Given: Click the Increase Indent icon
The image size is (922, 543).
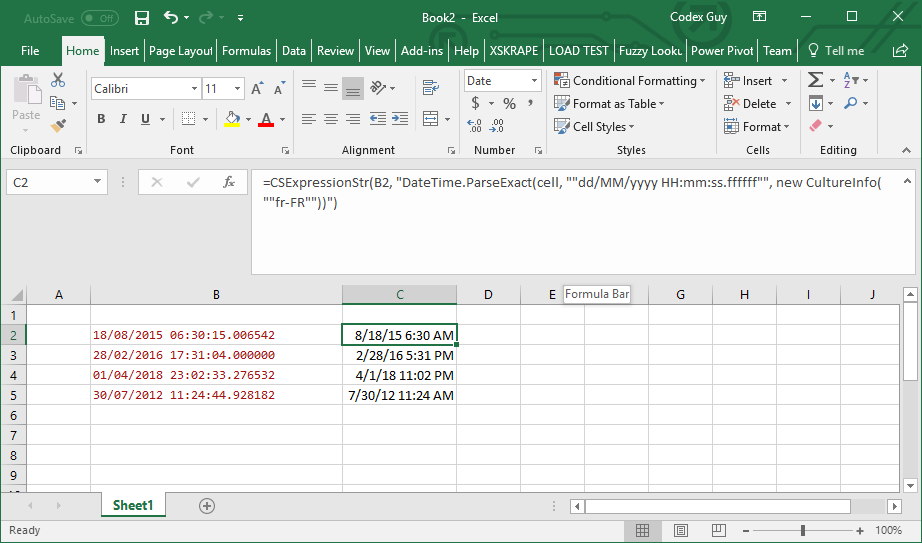Looking at the screenshot, I should [x=400, y=119].
